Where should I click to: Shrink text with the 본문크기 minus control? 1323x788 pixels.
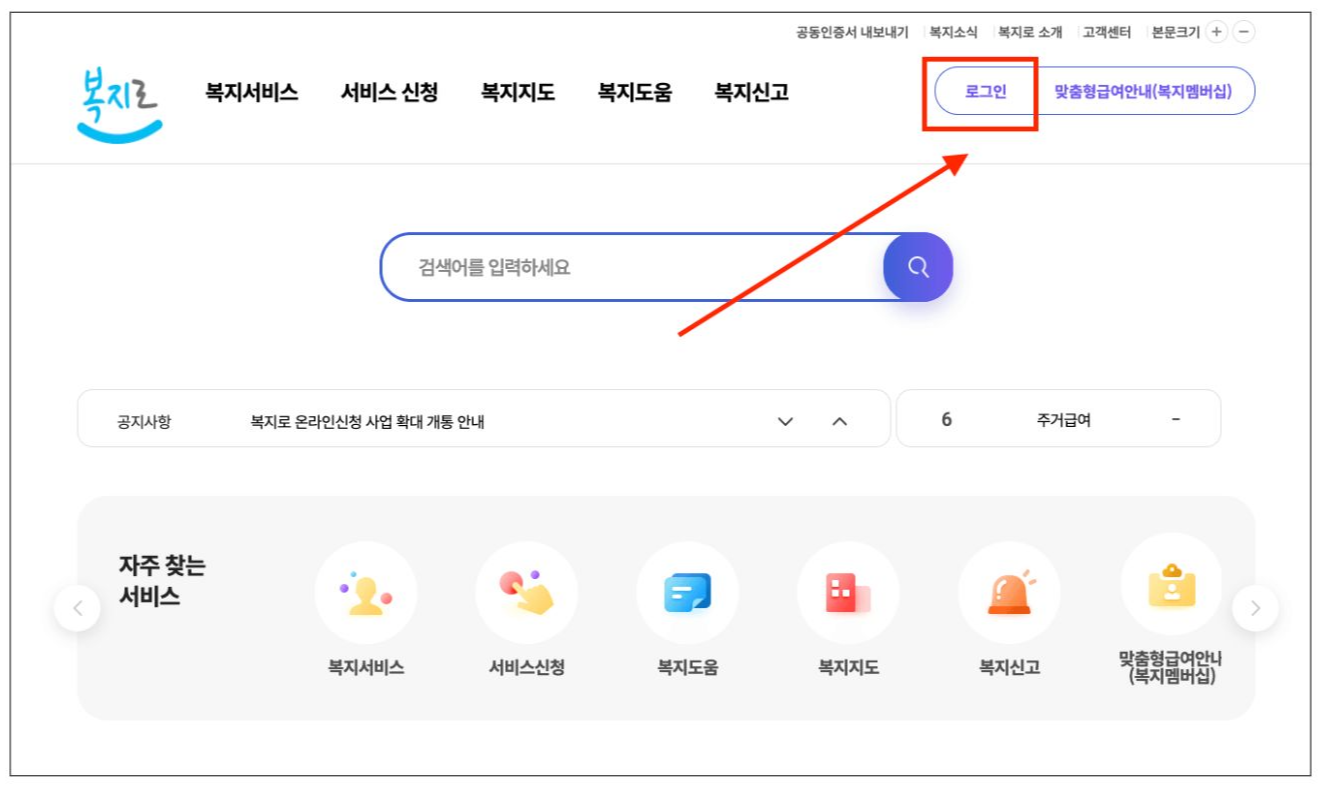(1242, 31)
